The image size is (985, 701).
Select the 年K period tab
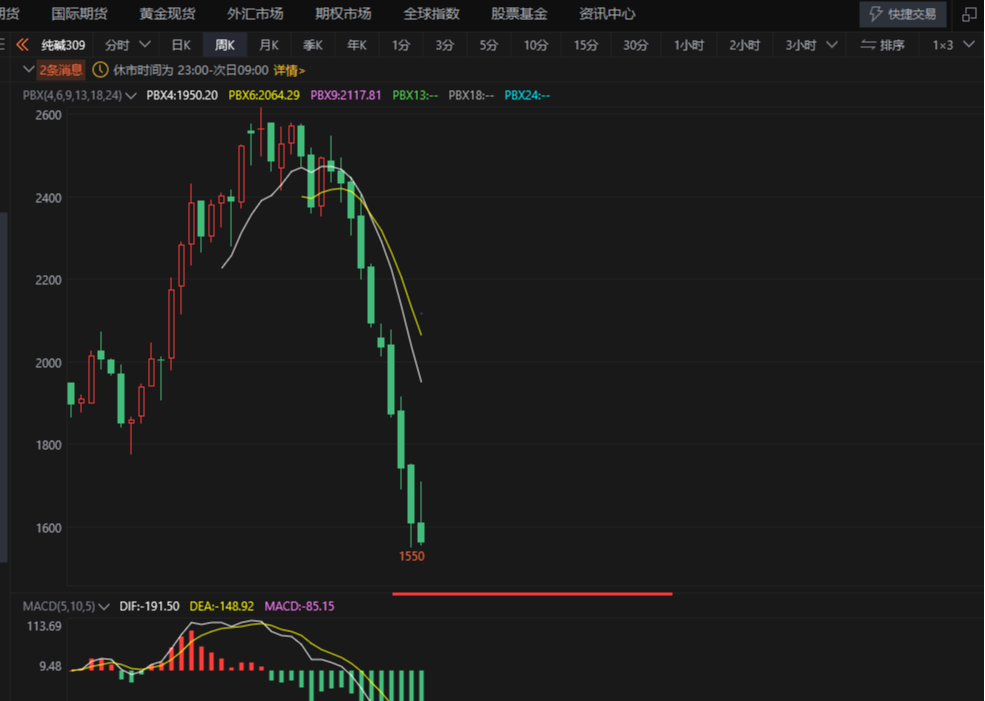357,45
